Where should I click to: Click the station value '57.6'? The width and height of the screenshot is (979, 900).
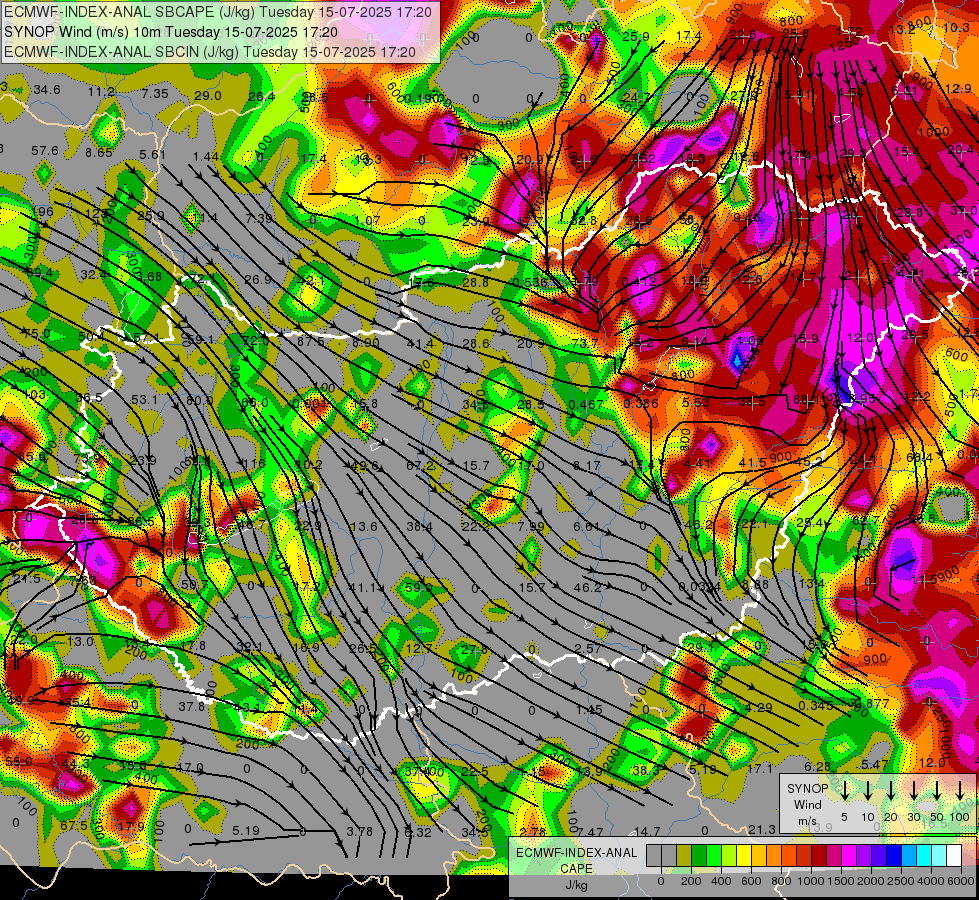pos(44,151)
